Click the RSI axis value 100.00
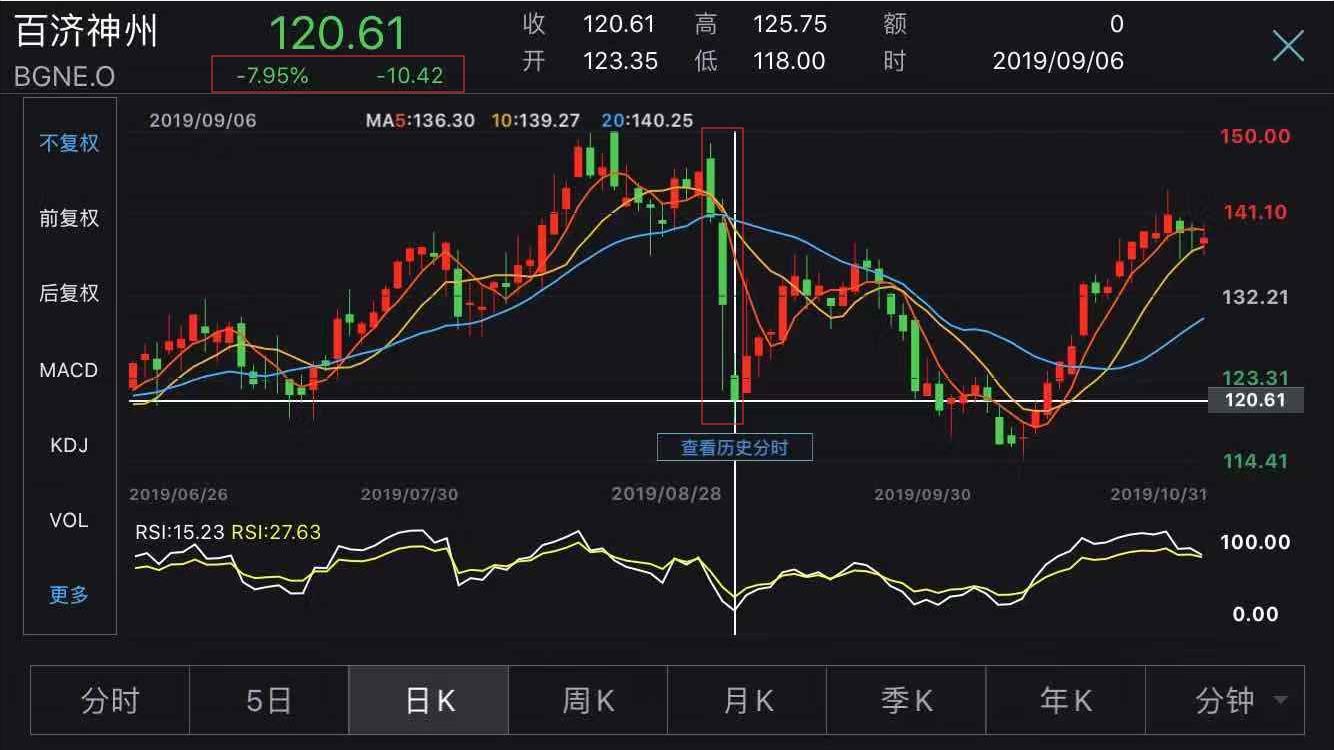Screen dimensions: 1334x750 (x=1257, y=542)
